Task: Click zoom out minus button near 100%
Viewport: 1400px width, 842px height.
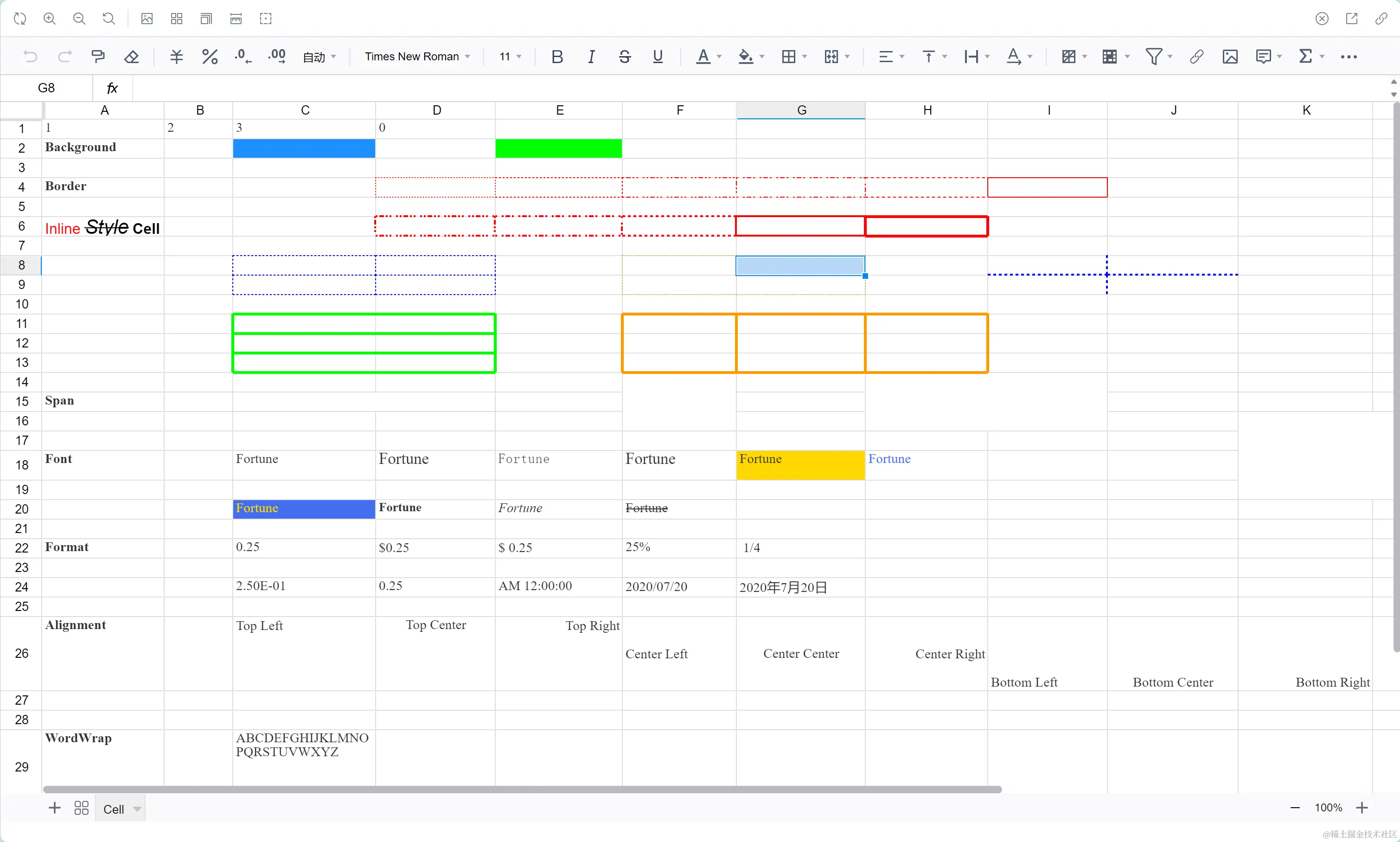Action: click(x=1295, y=807)
